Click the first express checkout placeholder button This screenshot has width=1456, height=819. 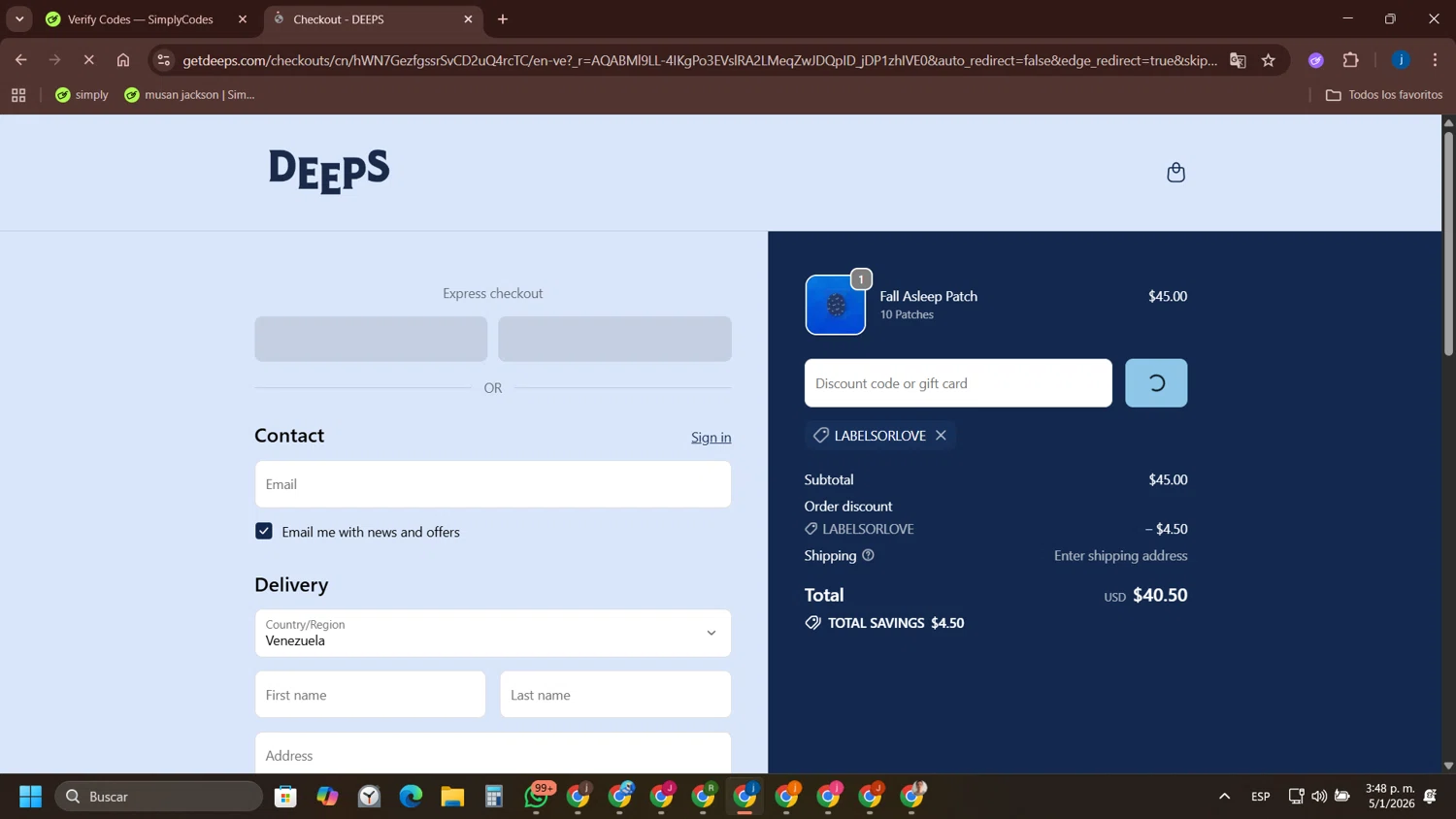click(x=371, y=339)
